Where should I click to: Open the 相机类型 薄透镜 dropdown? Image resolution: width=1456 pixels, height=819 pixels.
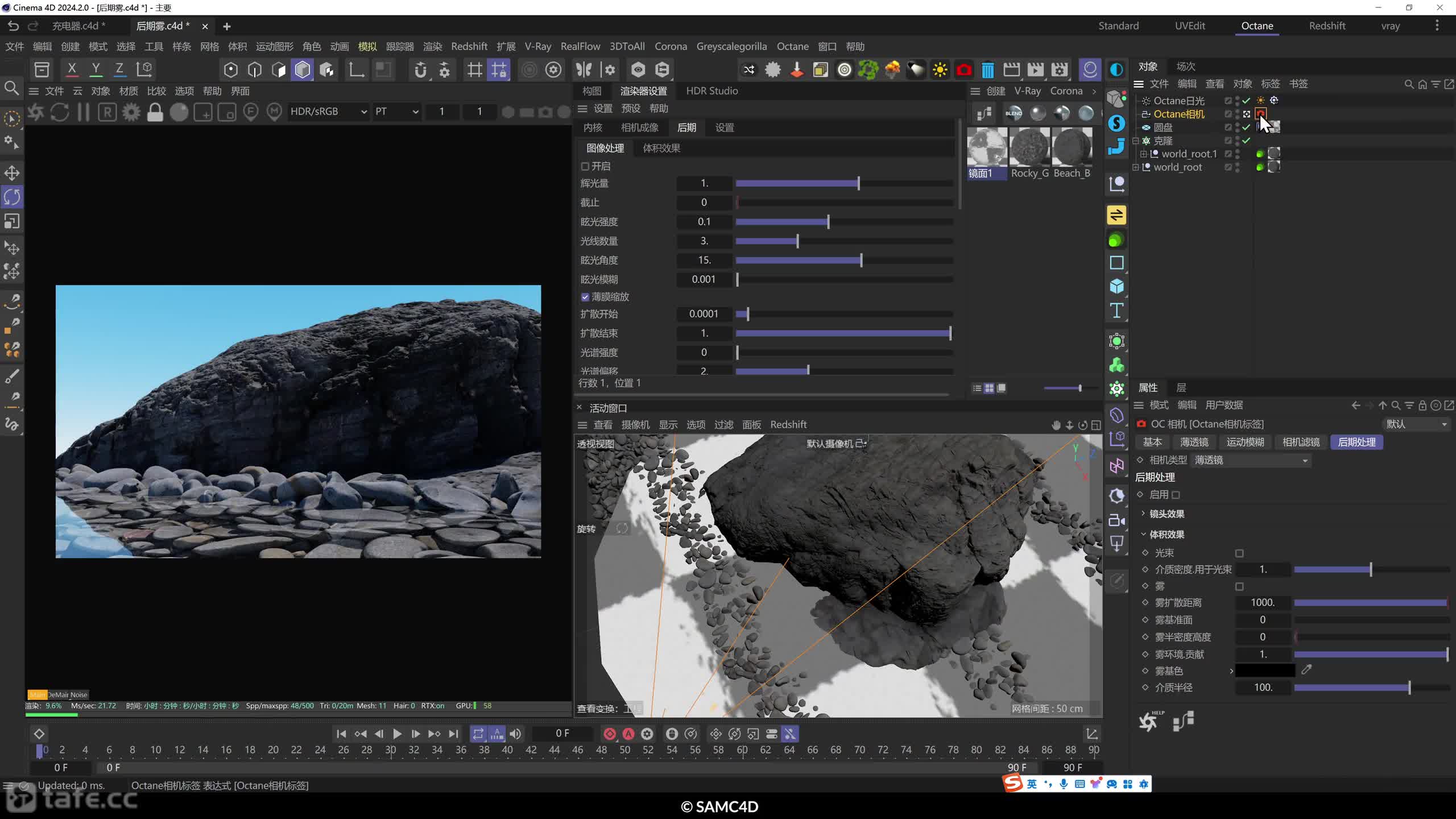[1251, 460]
